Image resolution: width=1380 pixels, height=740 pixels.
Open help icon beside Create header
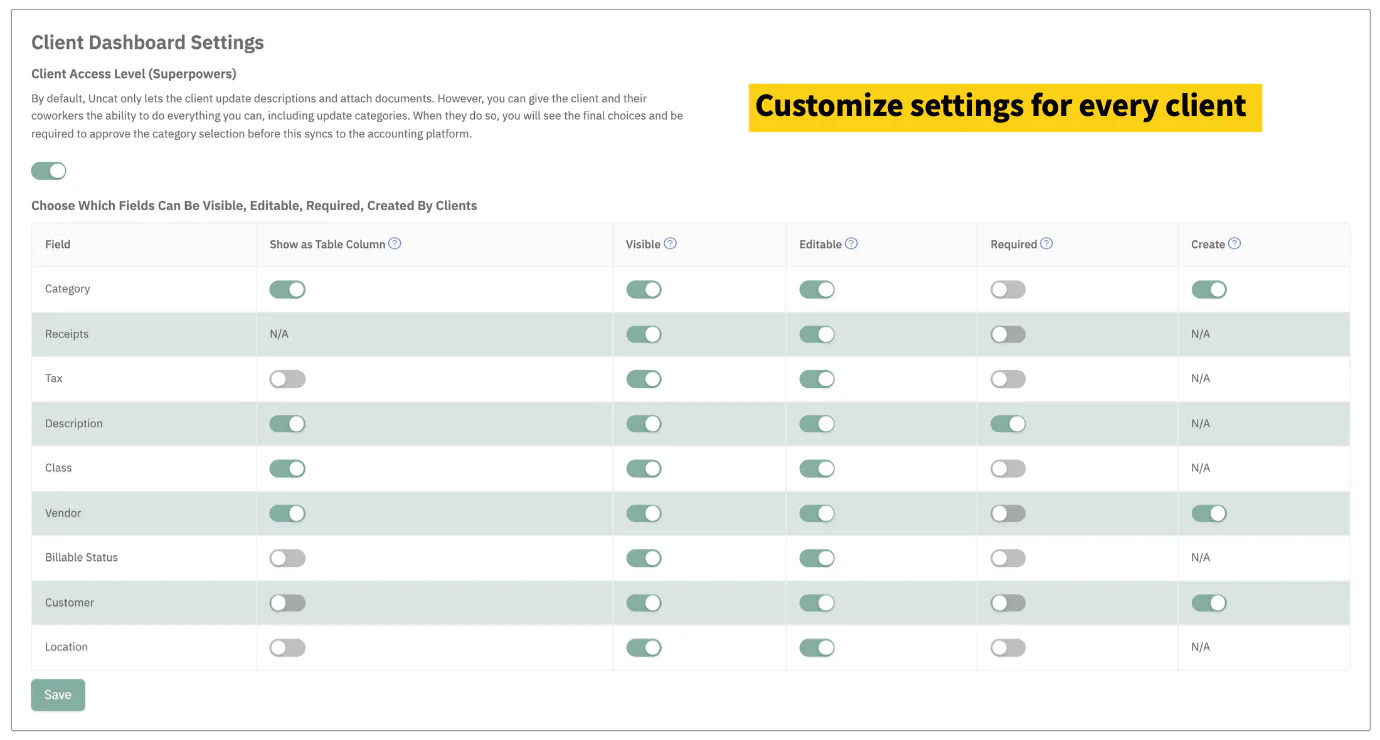coord(1234,243)
